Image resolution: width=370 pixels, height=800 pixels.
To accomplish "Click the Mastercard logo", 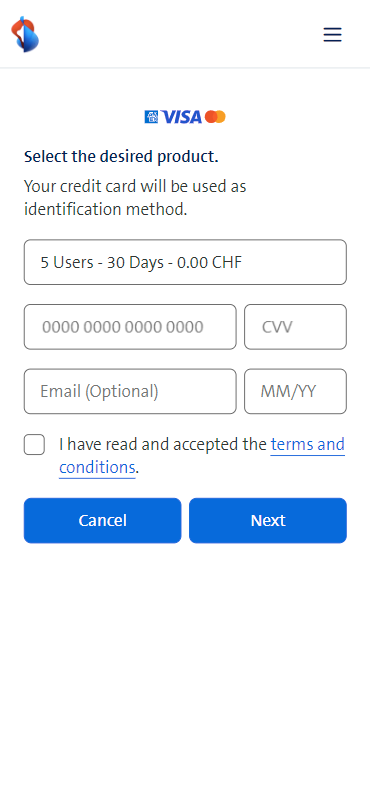I will (x=215, y=117).
